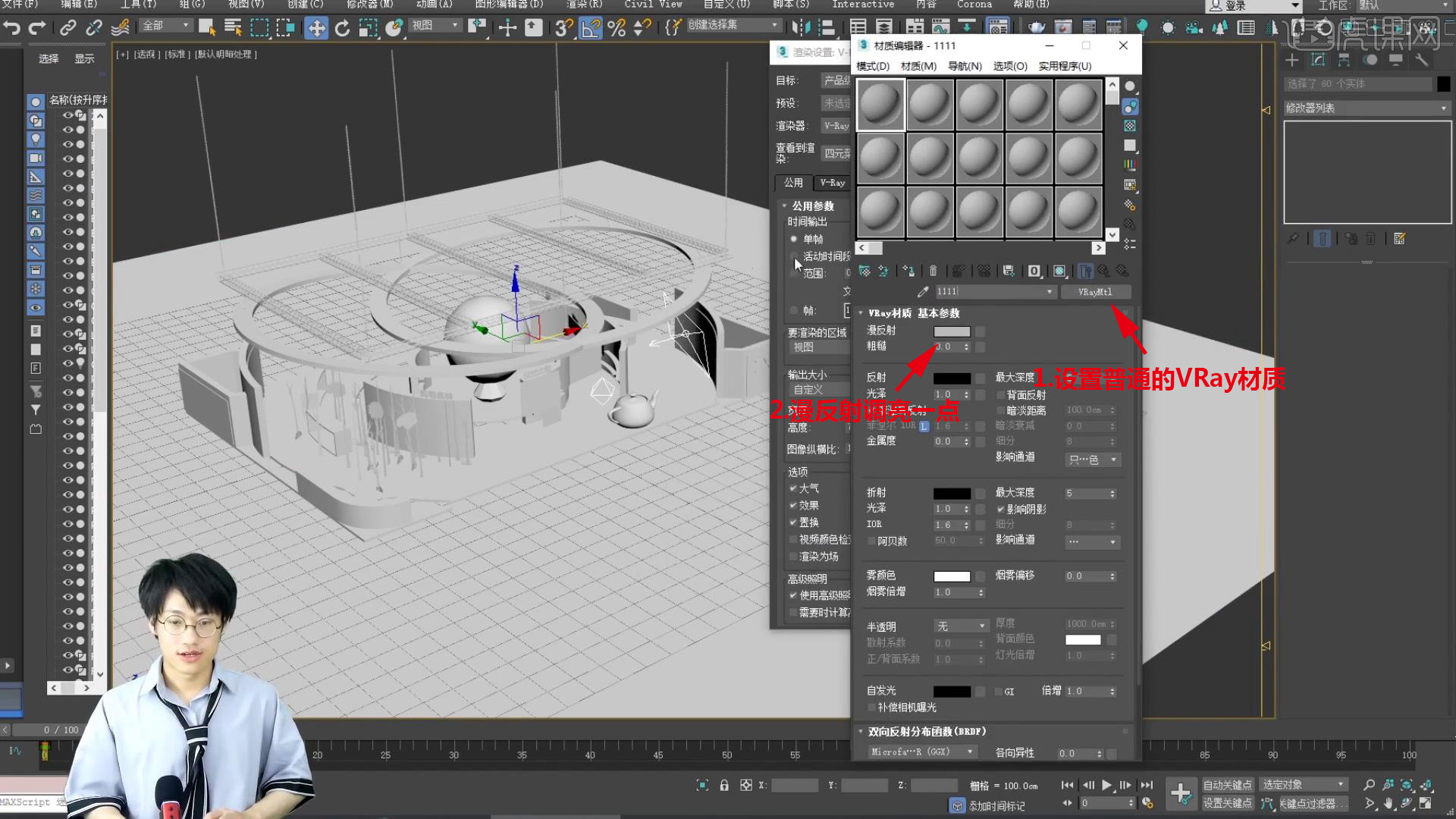Select the Link tool icon
This screenshot has width=1456, height=819.
[68, 28]
